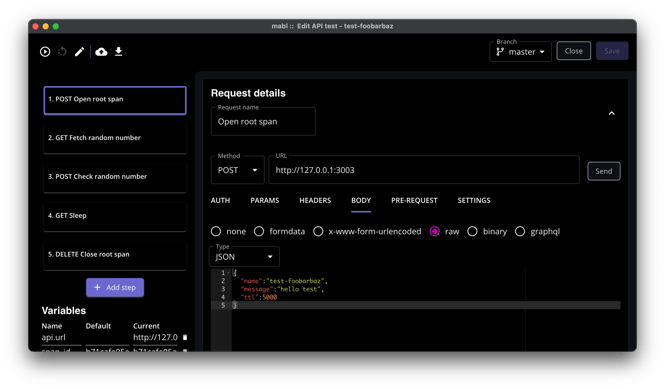This screenshot has height=389, width=665.
Task: Click the download arrow icon
Action: pos(118,52)
